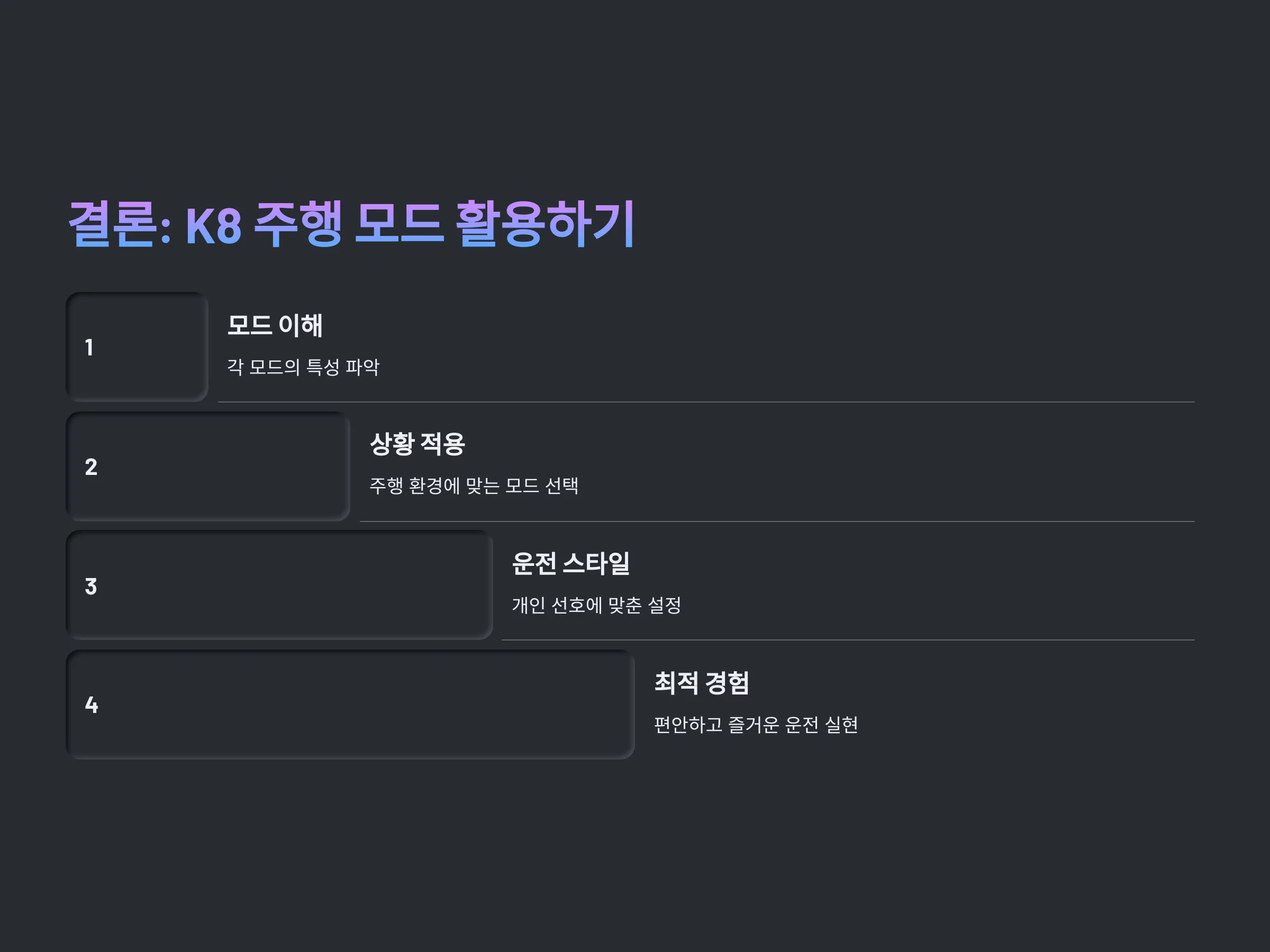Select the step 4 numbered box
This screenshot has width=1270, height=952.
coord(351,704)
